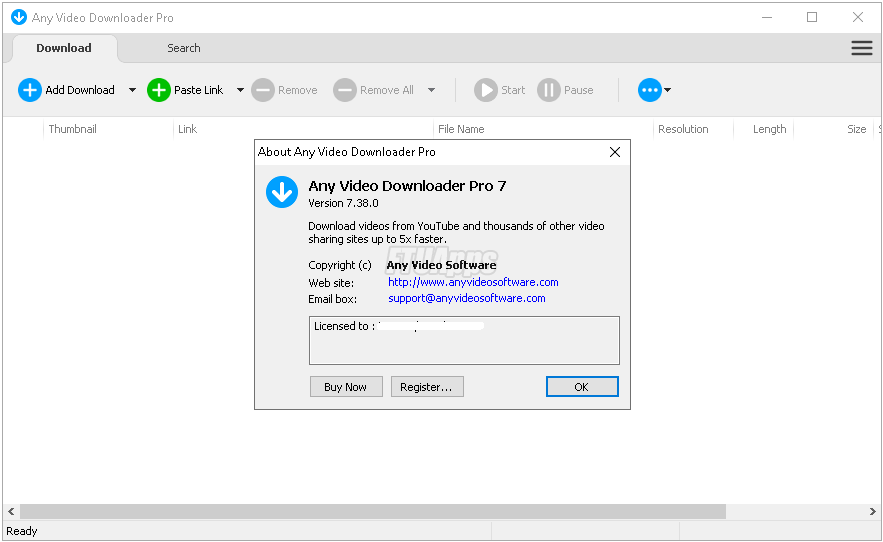Open the hamburger menu icon
Viewport: 883px width, 542px height.
[x=862, y=48]
